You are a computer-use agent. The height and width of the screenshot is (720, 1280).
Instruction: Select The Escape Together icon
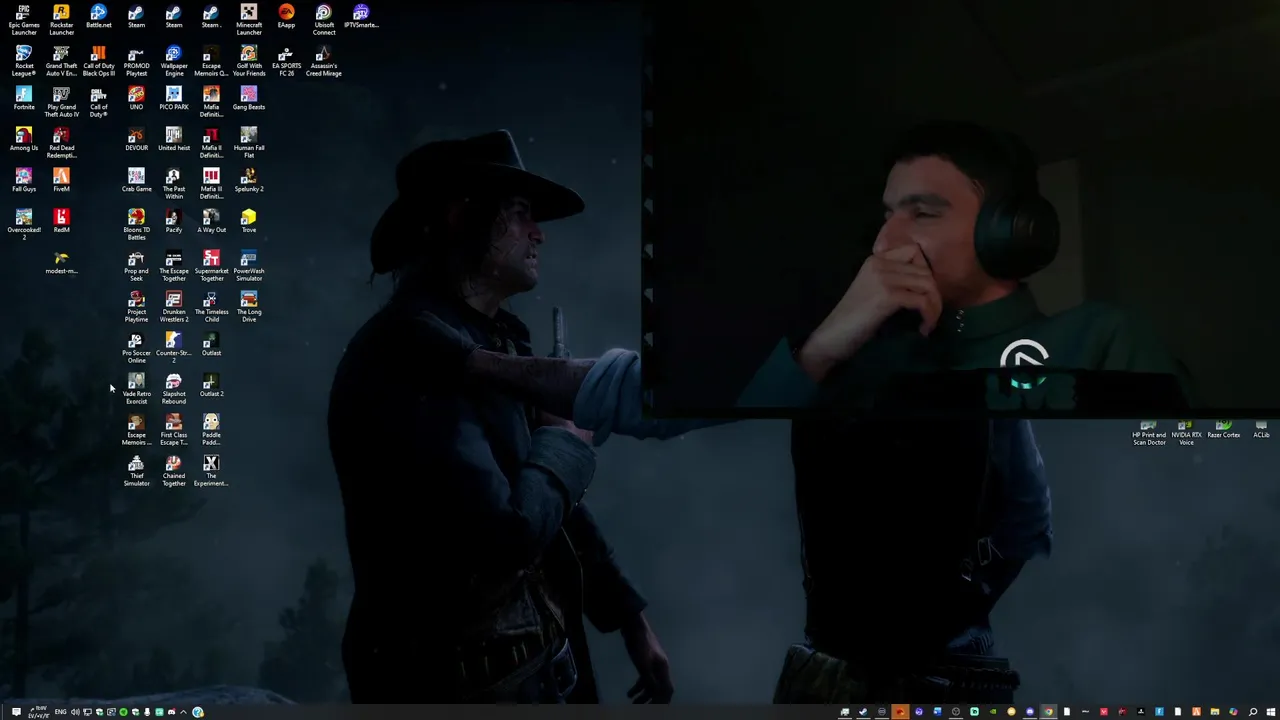click(173, 265)
